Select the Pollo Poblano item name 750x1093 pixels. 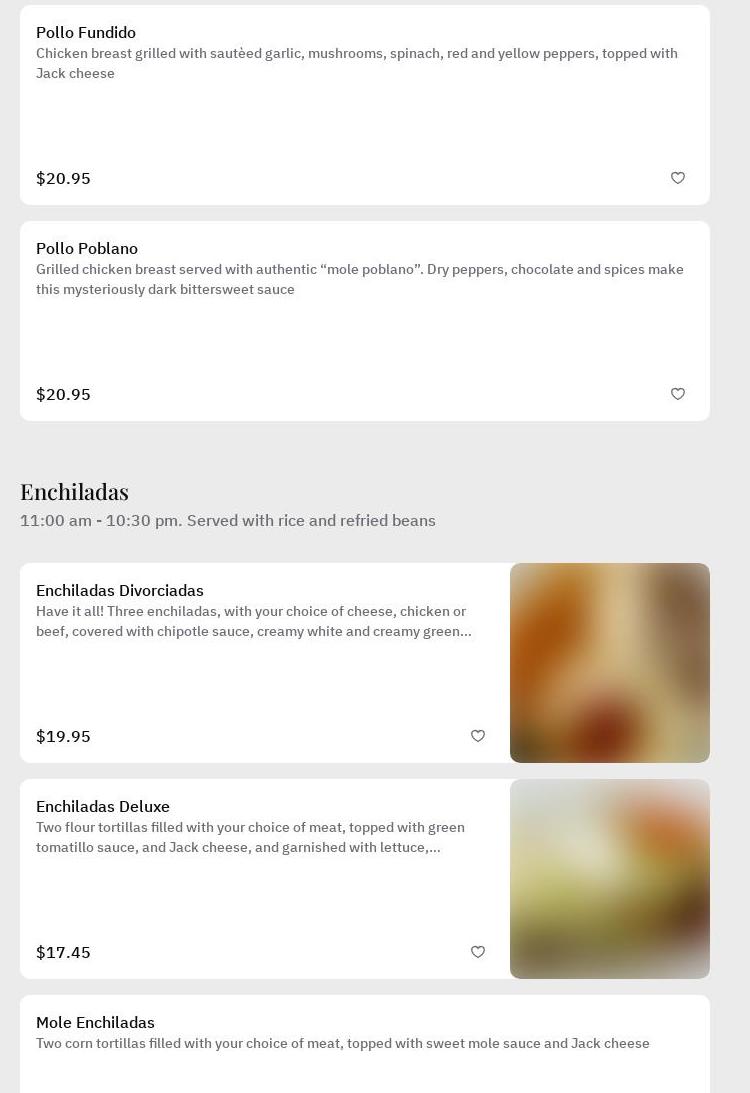coord(87,249)
